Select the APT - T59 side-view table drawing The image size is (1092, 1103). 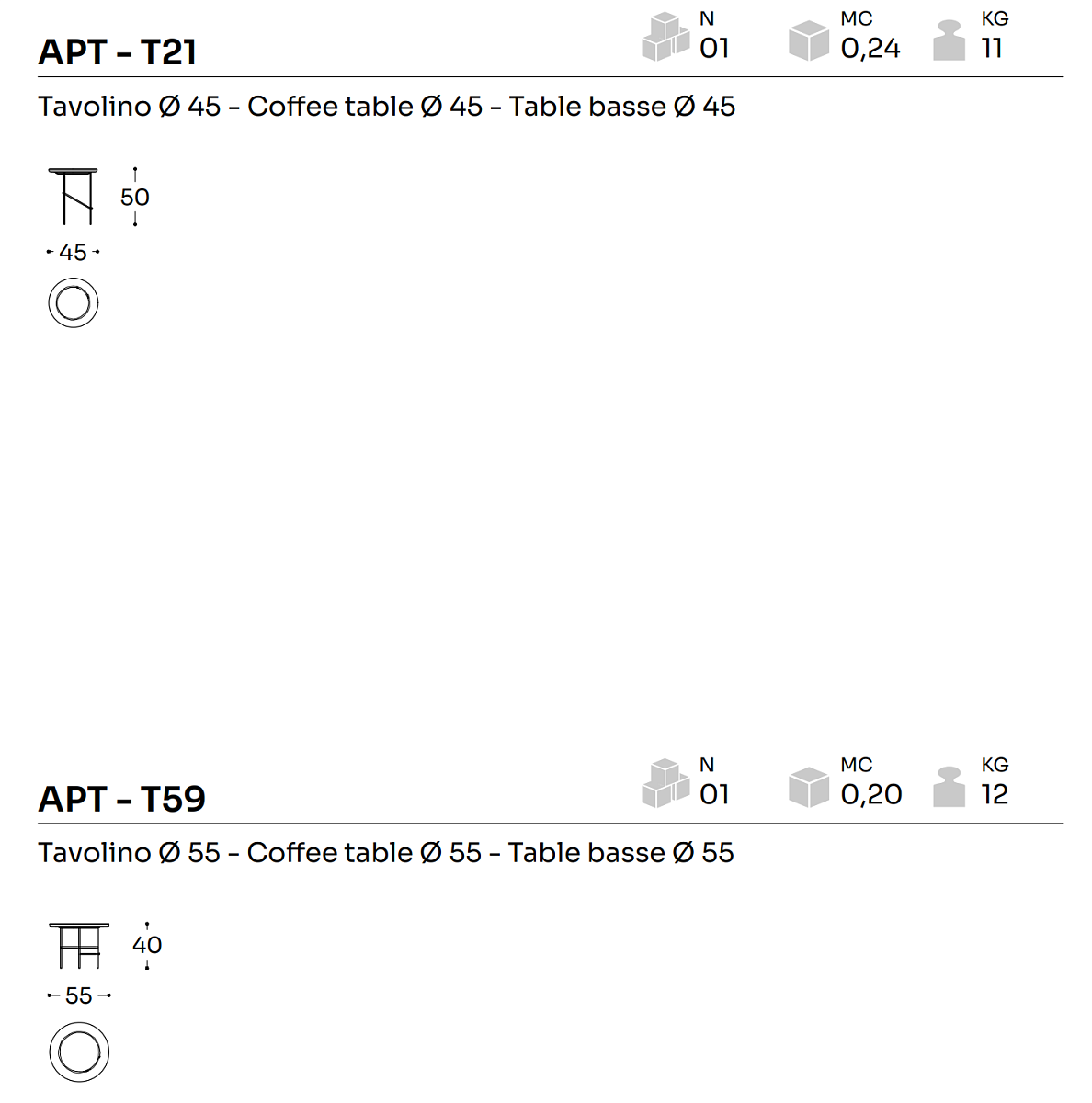[78, 945]
